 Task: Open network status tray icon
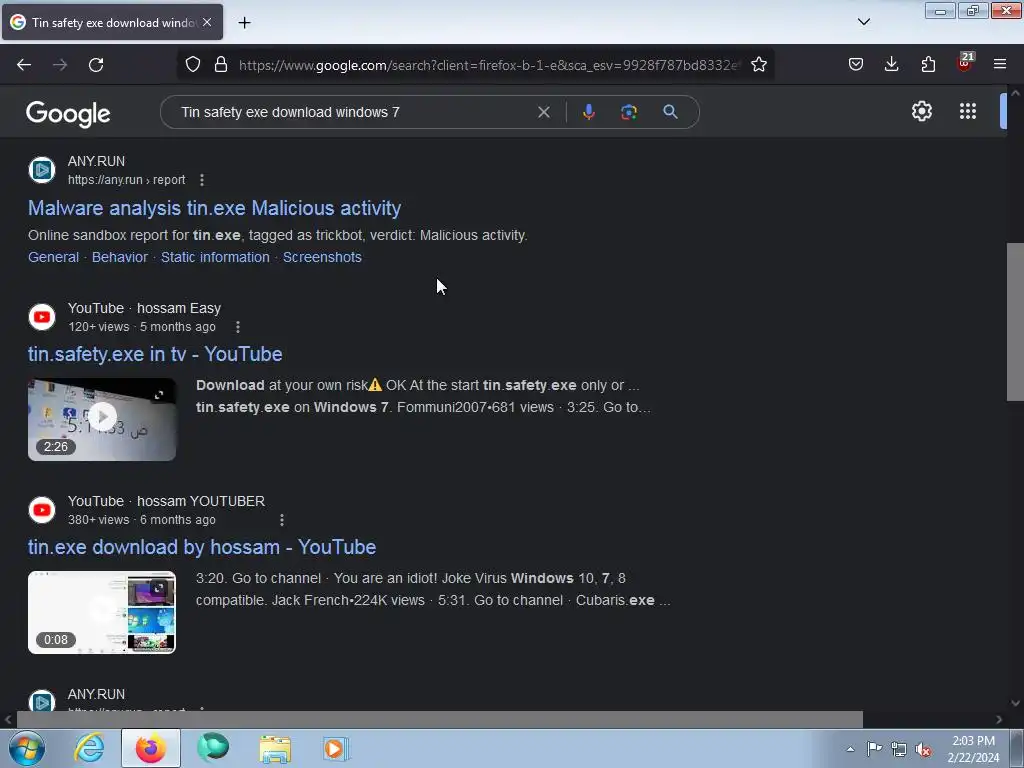point(899,749)
